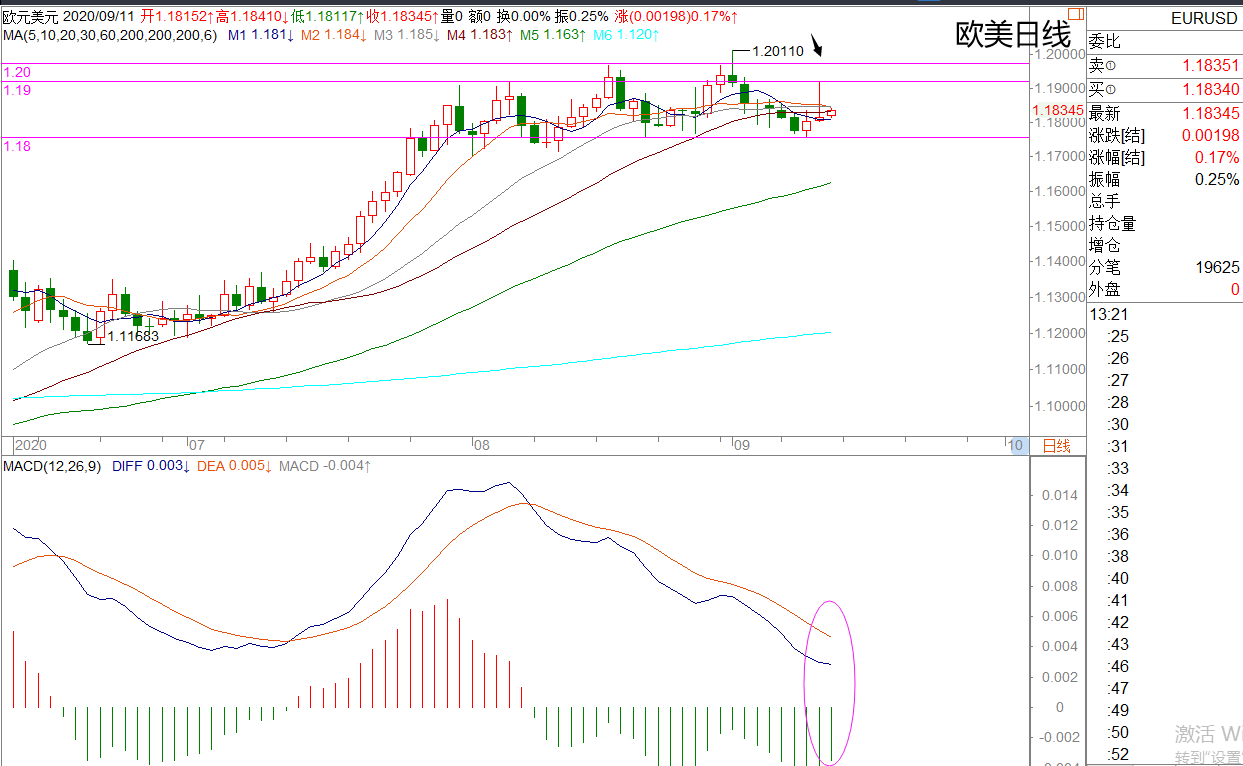
Task: Select the M6 1.120 moving average value
Action: [625, 35]
